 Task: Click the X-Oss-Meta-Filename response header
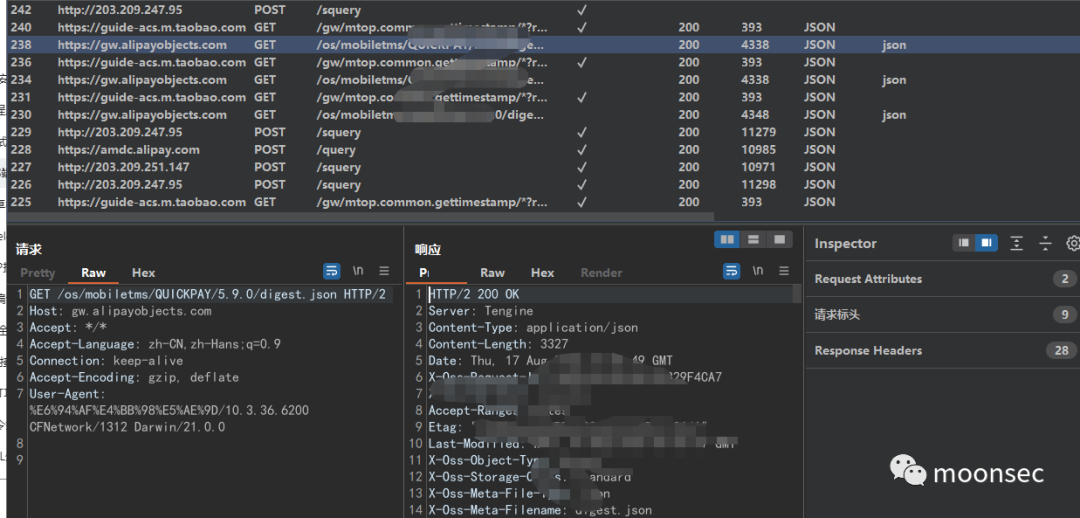tap(540, 510)
